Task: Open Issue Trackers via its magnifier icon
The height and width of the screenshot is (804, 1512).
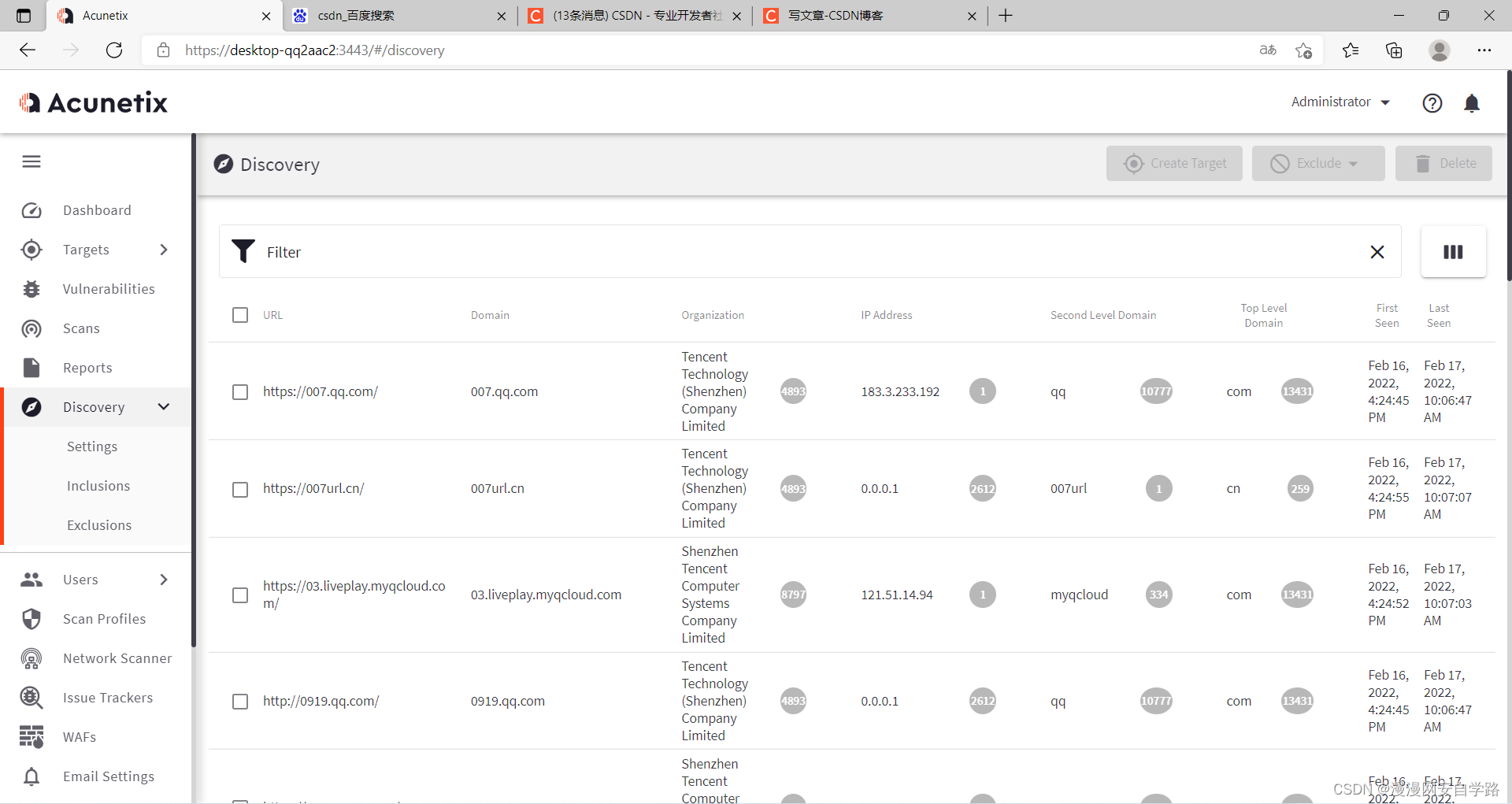Action: [31, 698]
